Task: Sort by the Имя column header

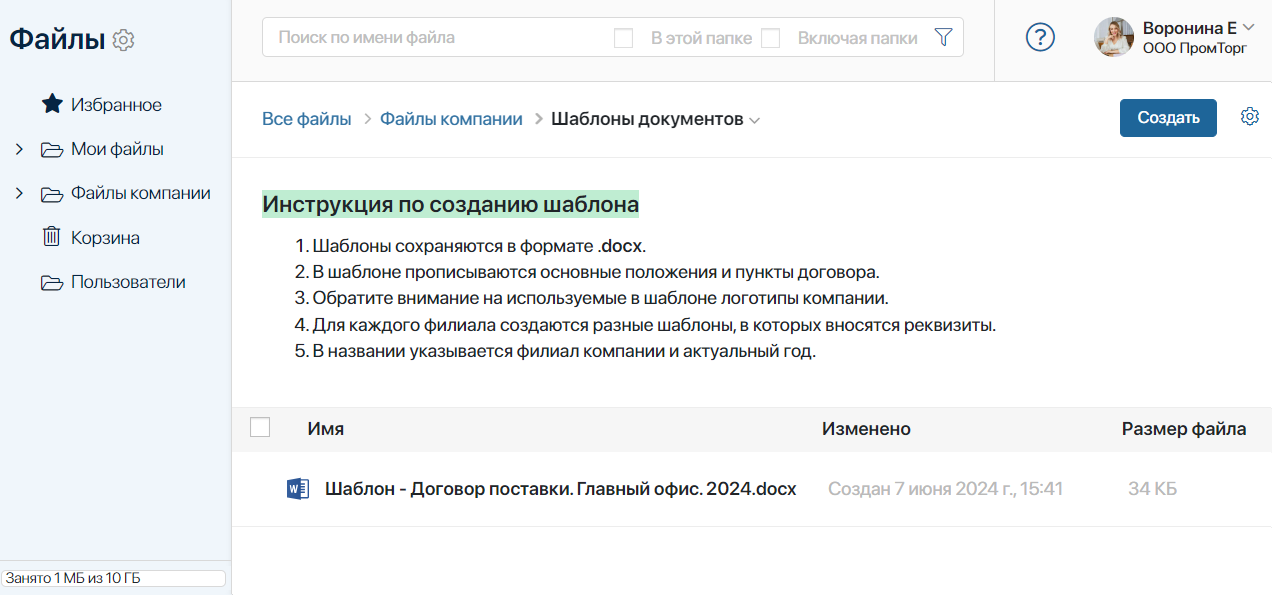Action: [326, 429]
